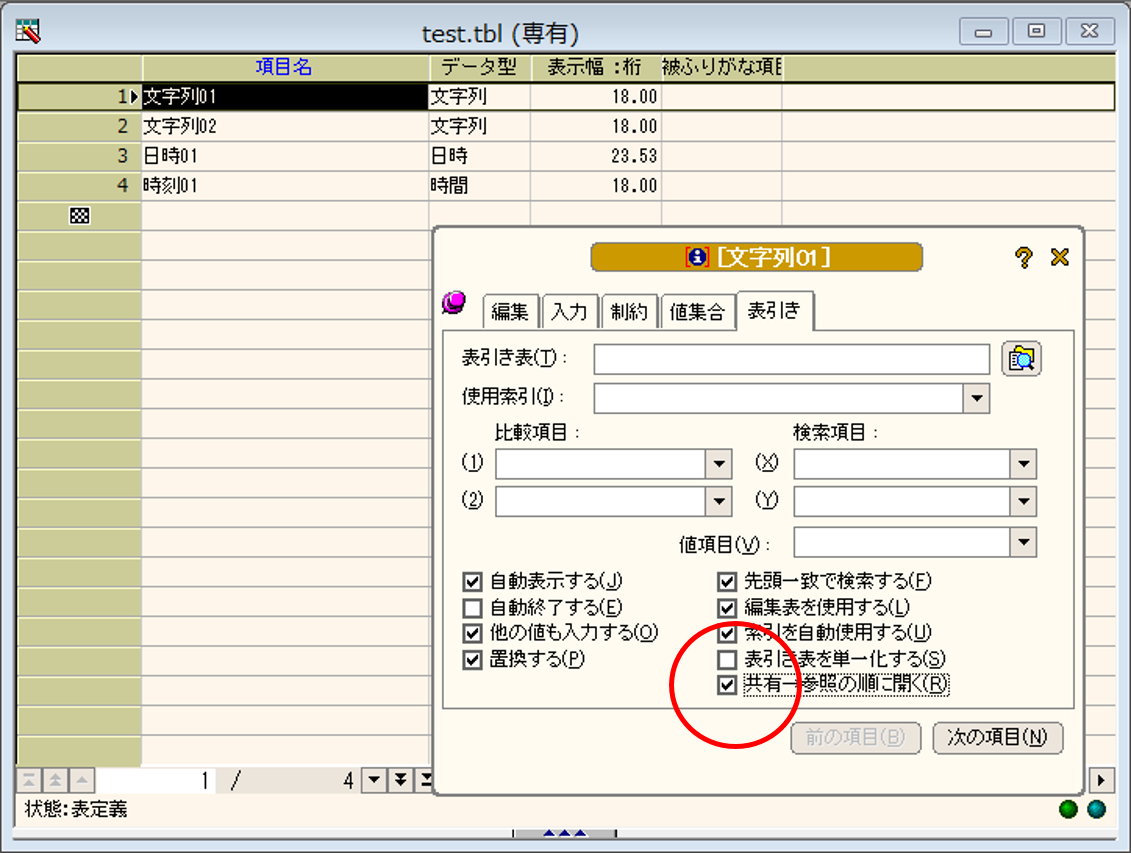This screenshot has width=1131, height=853.
Task: Open the lookup table browse icon
Action: [1021, 359]
